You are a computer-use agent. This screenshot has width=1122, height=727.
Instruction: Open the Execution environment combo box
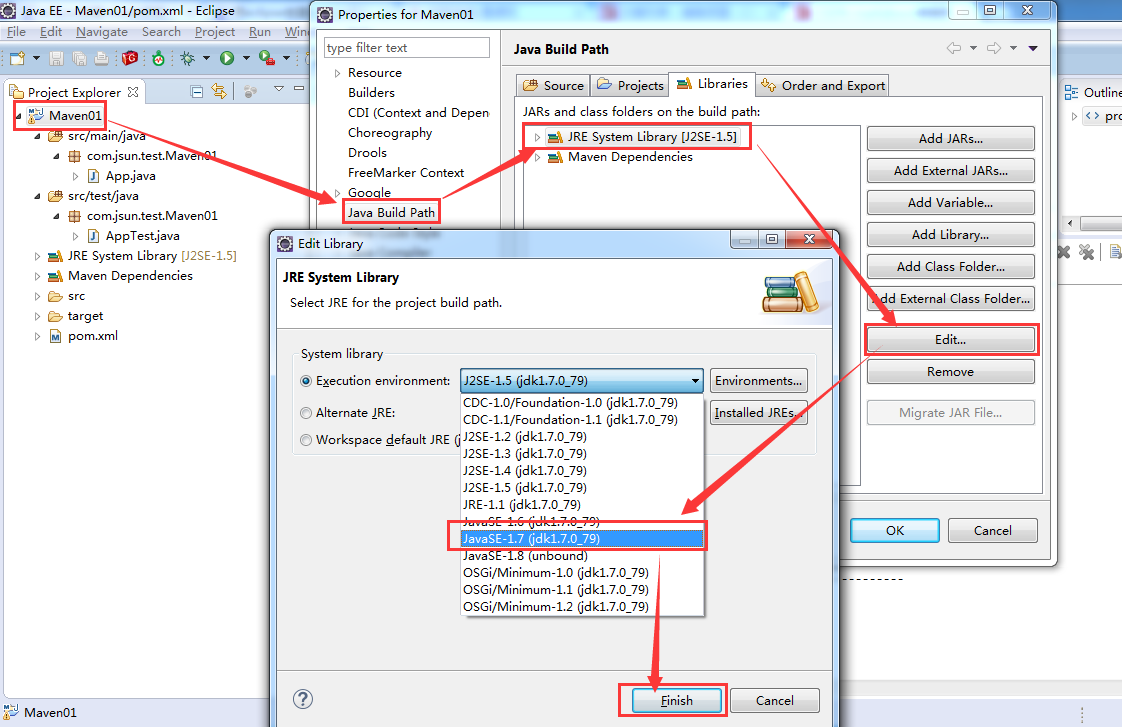coord(582,381)
